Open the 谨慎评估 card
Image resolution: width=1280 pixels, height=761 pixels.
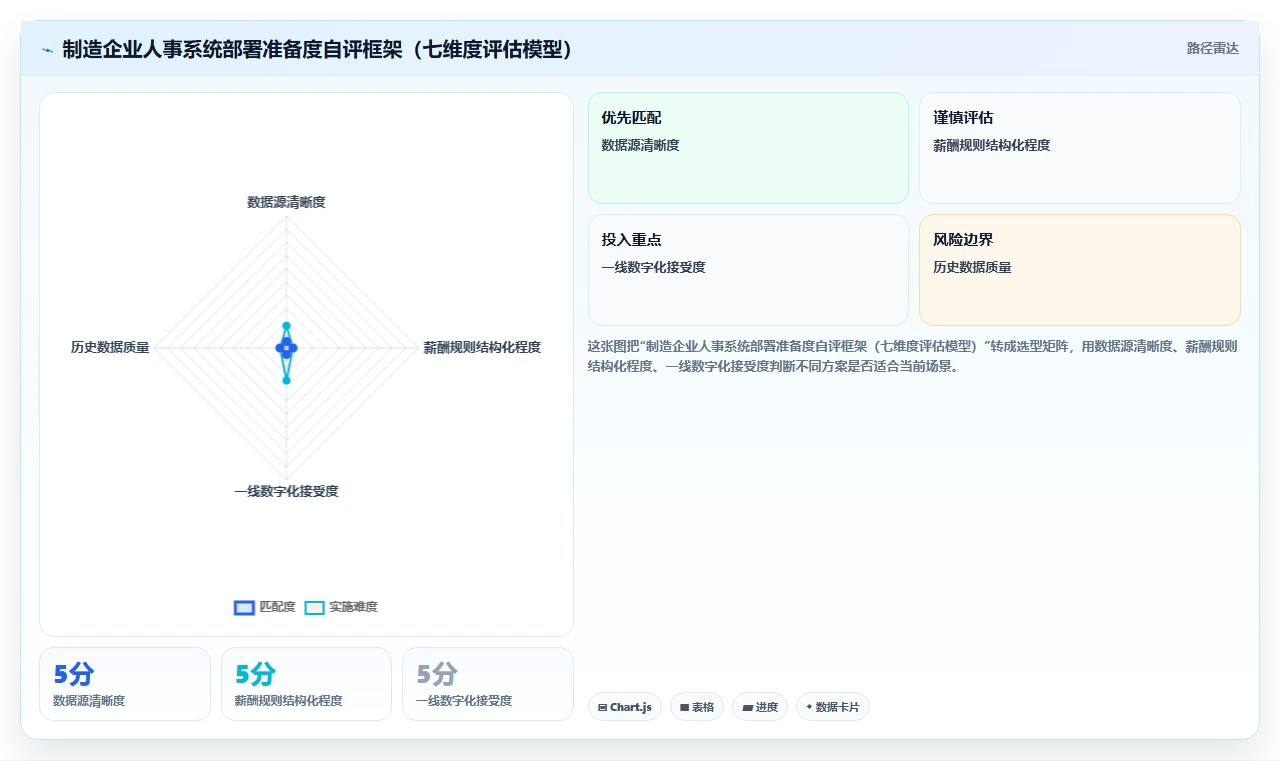click(1079, 148)
